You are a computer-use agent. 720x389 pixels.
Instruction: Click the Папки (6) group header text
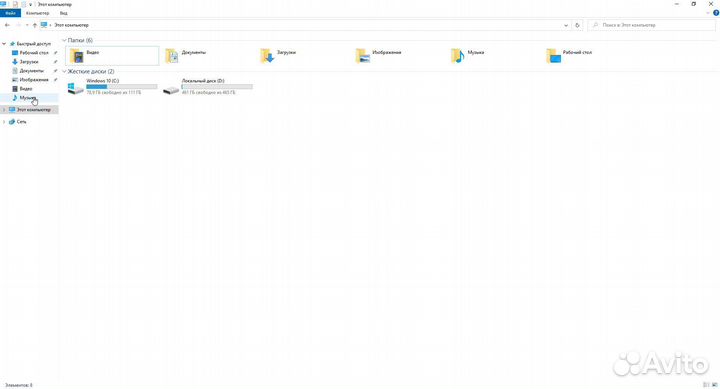point(80,40)
